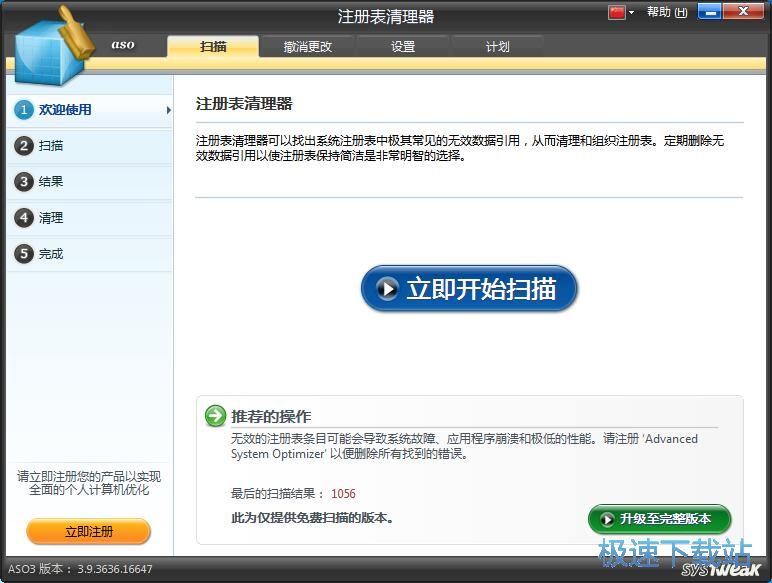772x583 pixels.
Task: Select step 5 完成 in sidebar
Action: (x=90, y=254)
